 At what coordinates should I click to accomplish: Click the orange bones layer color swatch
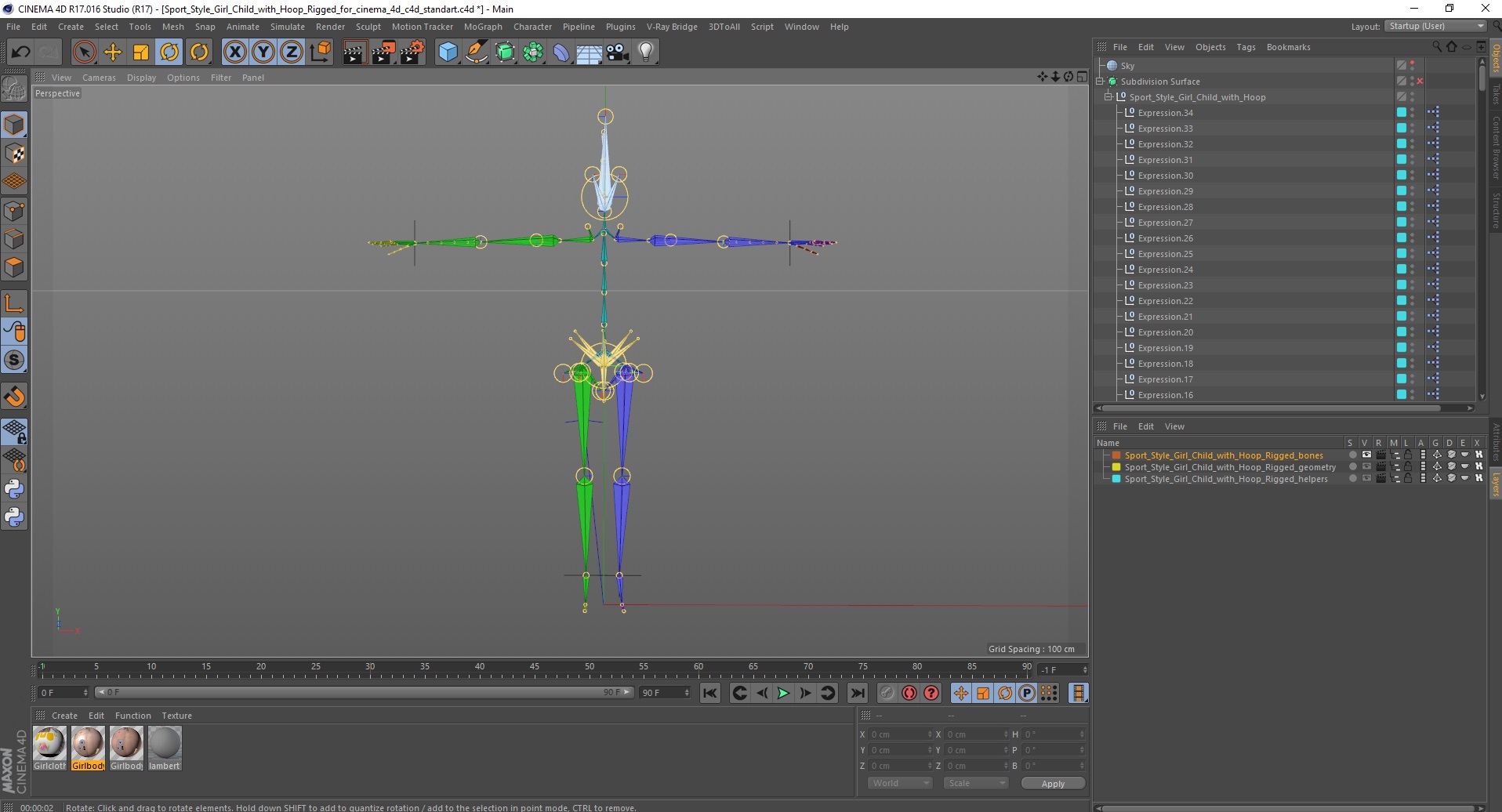[x=1116, y=455]
